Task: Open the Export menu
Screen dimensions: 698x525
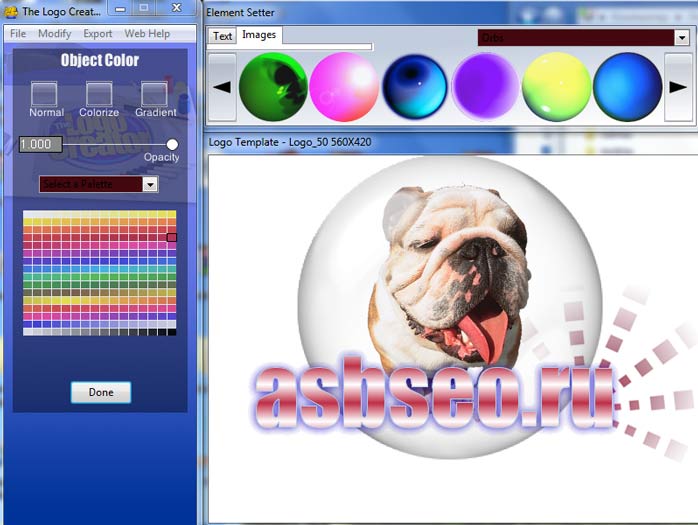Action: (x=97, y=33)
